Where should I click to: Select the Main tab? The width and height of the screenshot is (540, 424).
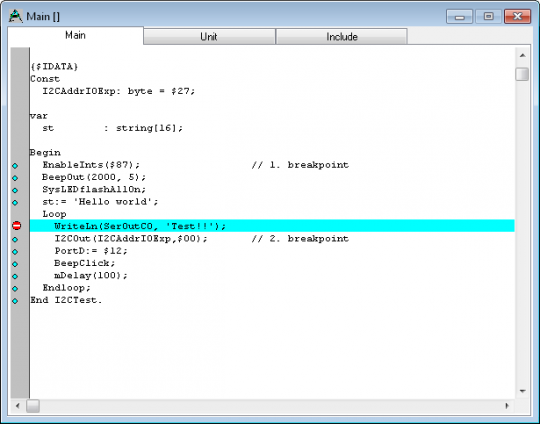[75, 35]
